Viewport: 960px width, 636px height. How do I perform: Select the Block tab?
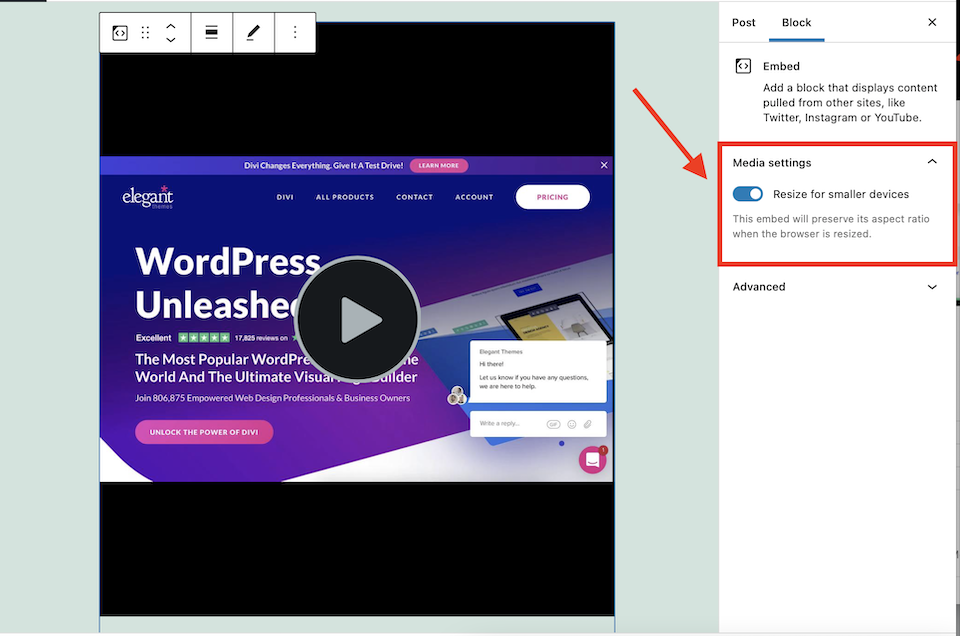(796, 22)
